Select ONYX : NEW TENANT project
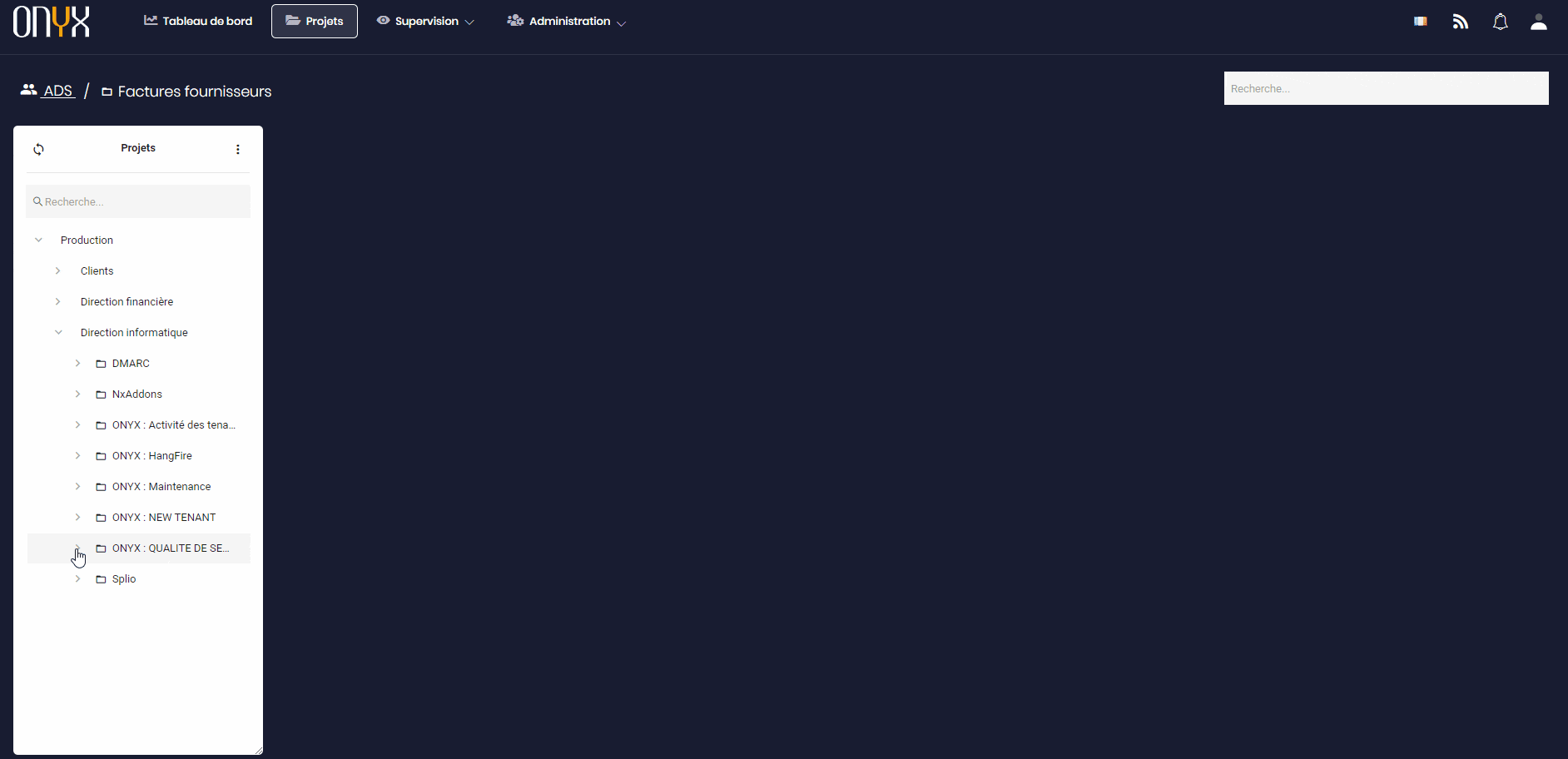Screen dimensions: 1568x759 (164, 517)
